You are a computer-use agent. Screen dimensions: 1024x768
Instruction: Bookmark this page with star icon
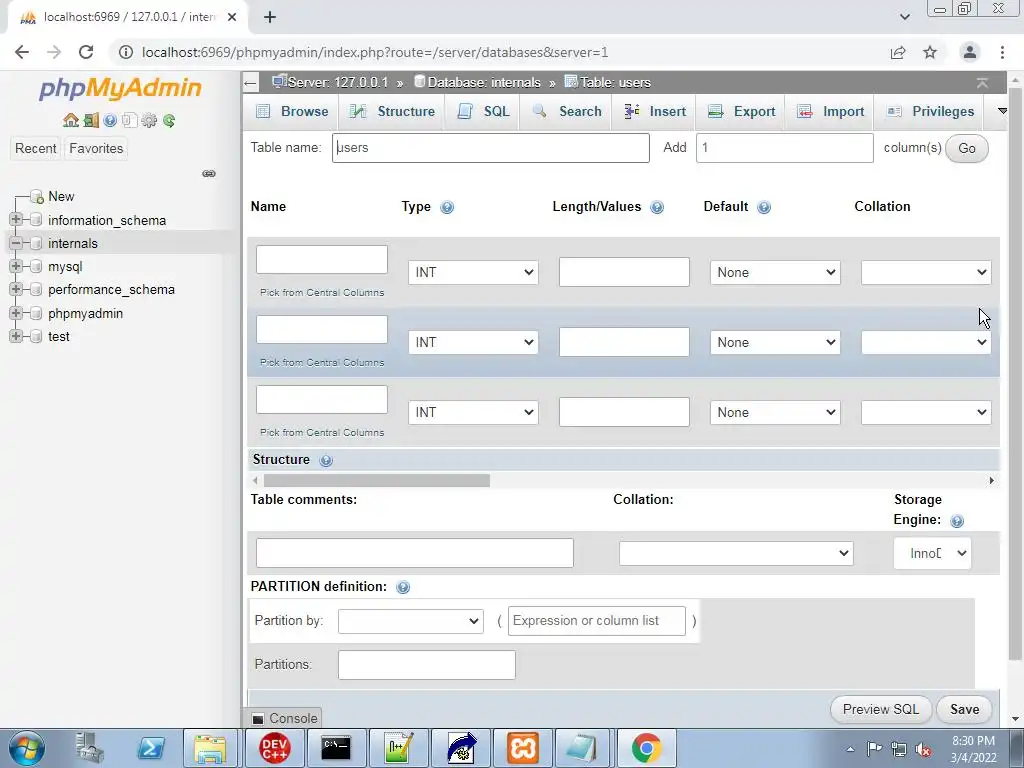click(x=930, y=52)
